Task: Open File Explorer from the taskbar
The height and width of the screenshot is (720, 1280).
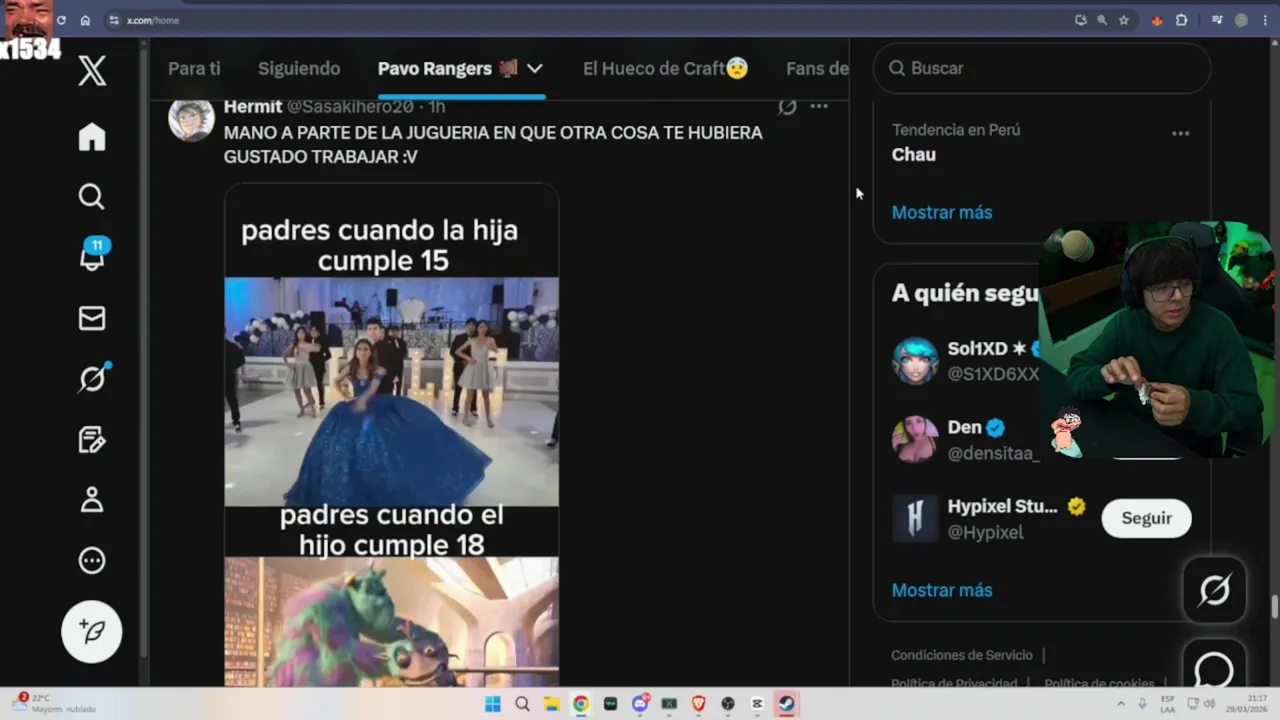Action: tap(551, 704)
